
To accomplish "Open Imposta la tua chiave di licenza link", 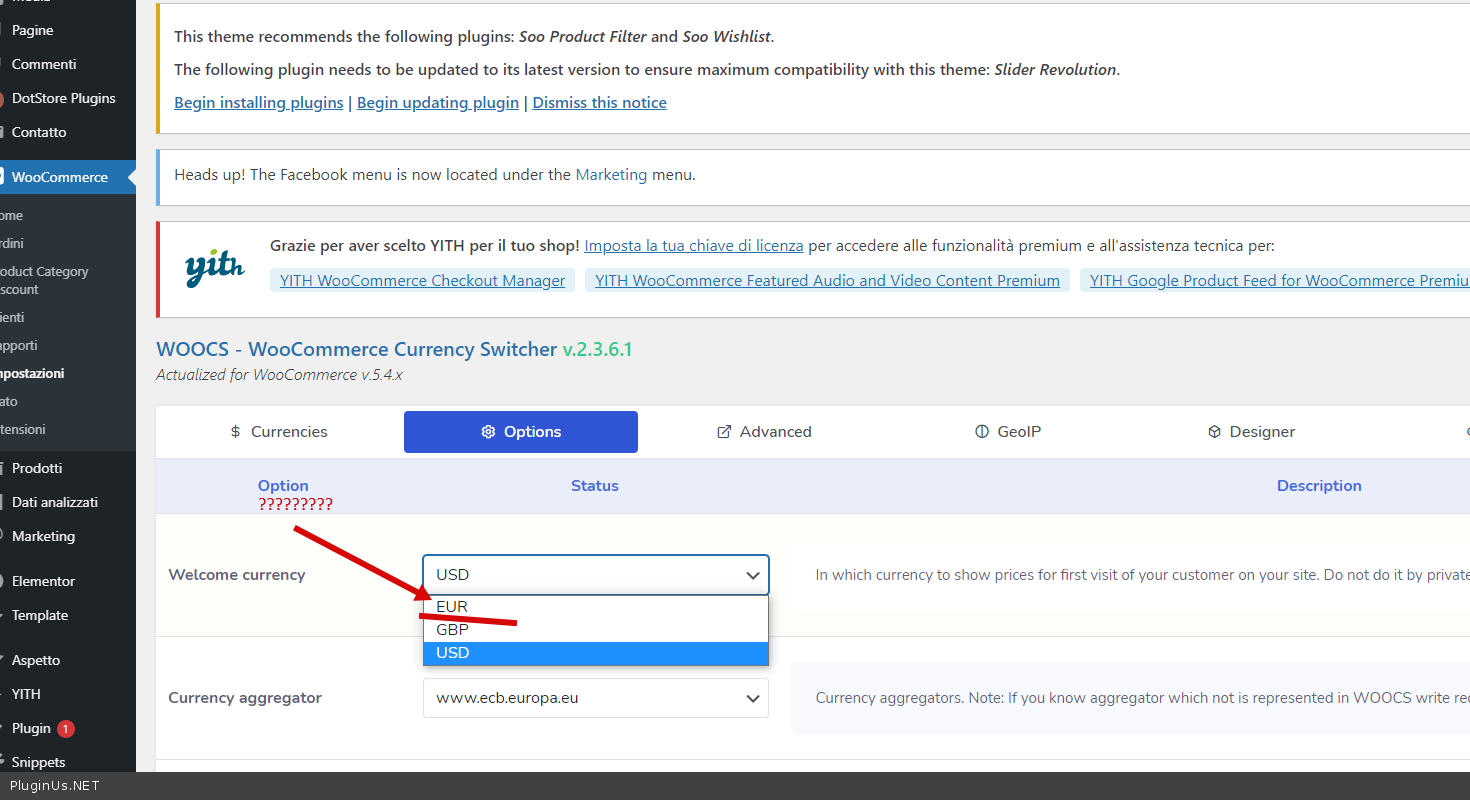I will (x=693, y=246).
